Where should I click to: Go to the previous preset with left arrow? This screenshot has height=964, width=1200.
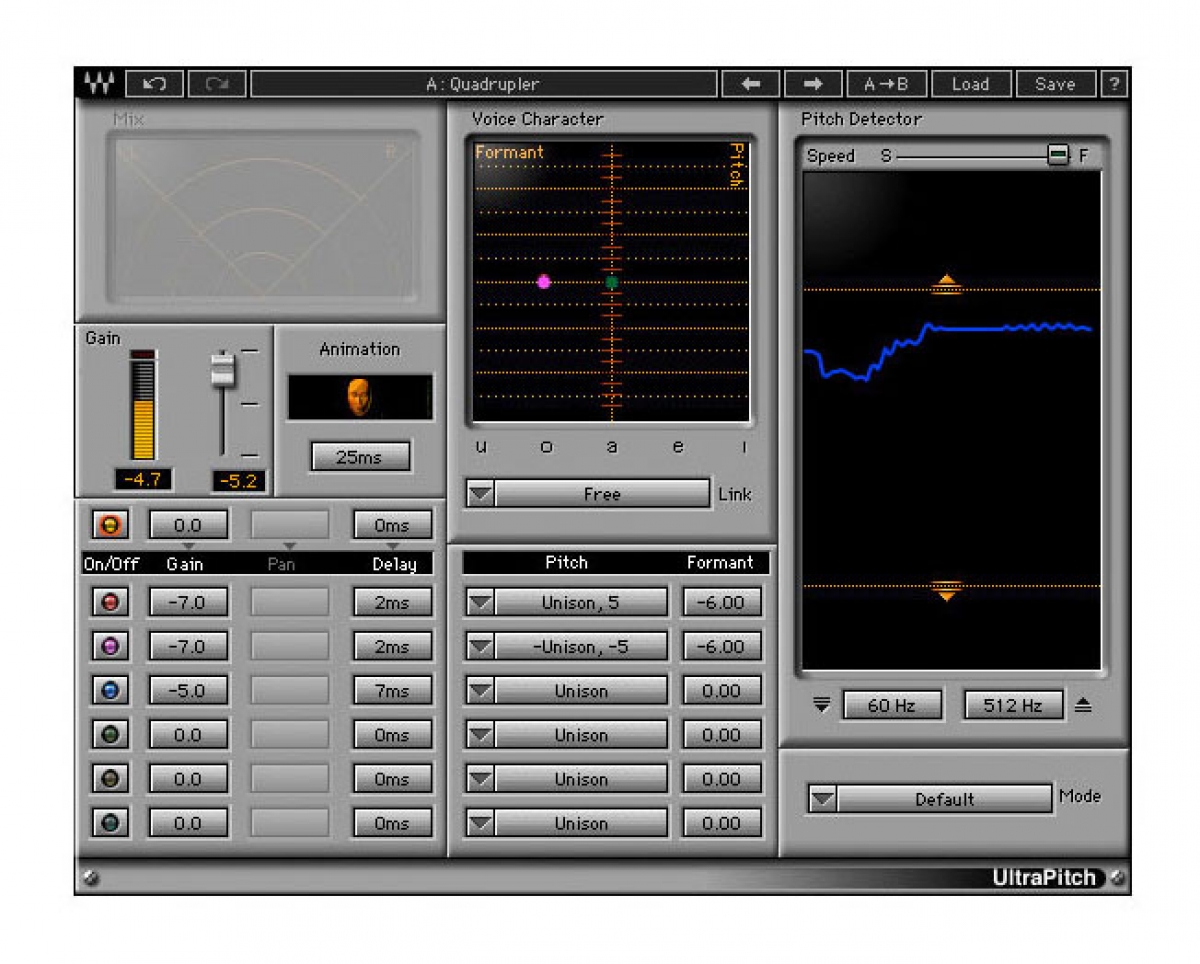tap(751, 84)
